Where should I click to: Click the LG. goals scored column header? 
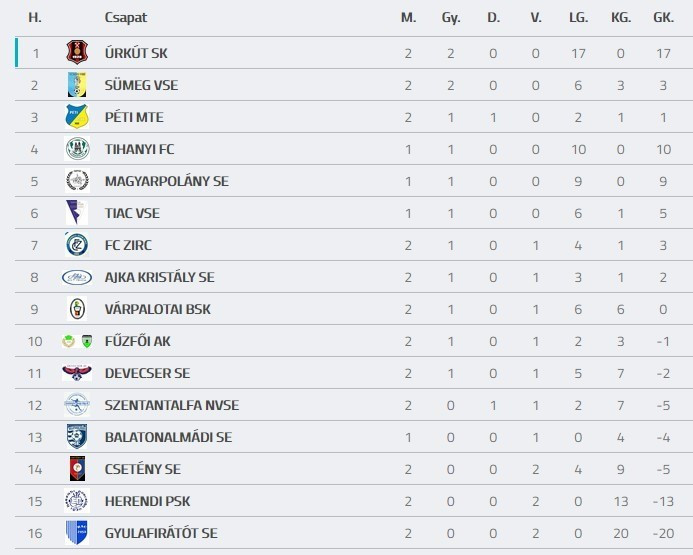[578, 18]
